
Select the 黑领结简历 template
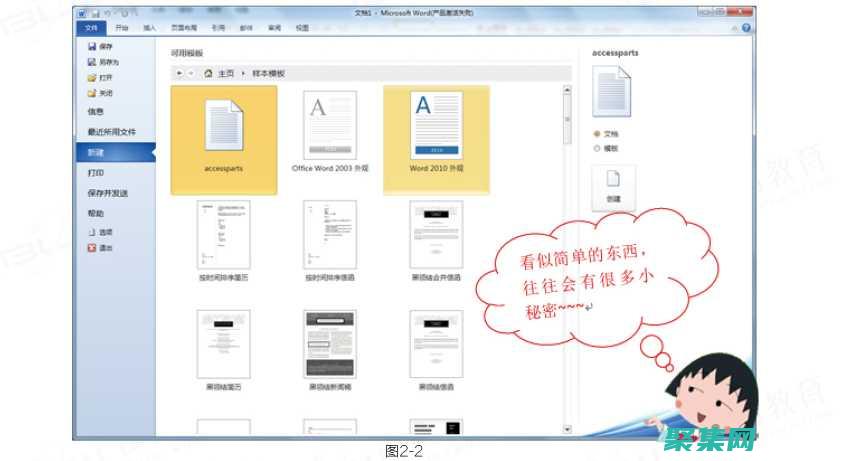[x=224, y=351]
